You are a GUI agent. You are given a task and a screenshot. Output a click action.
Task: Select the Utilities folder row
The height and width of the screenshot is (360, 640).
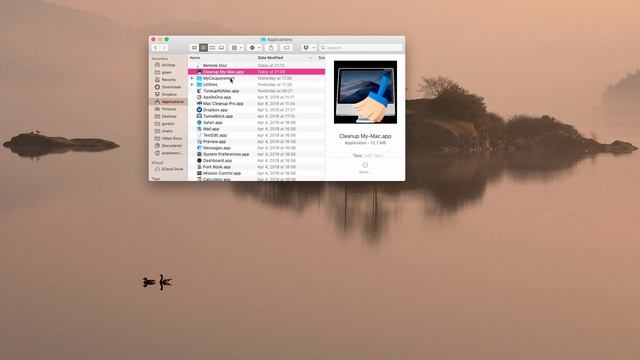tap(256, 84)
